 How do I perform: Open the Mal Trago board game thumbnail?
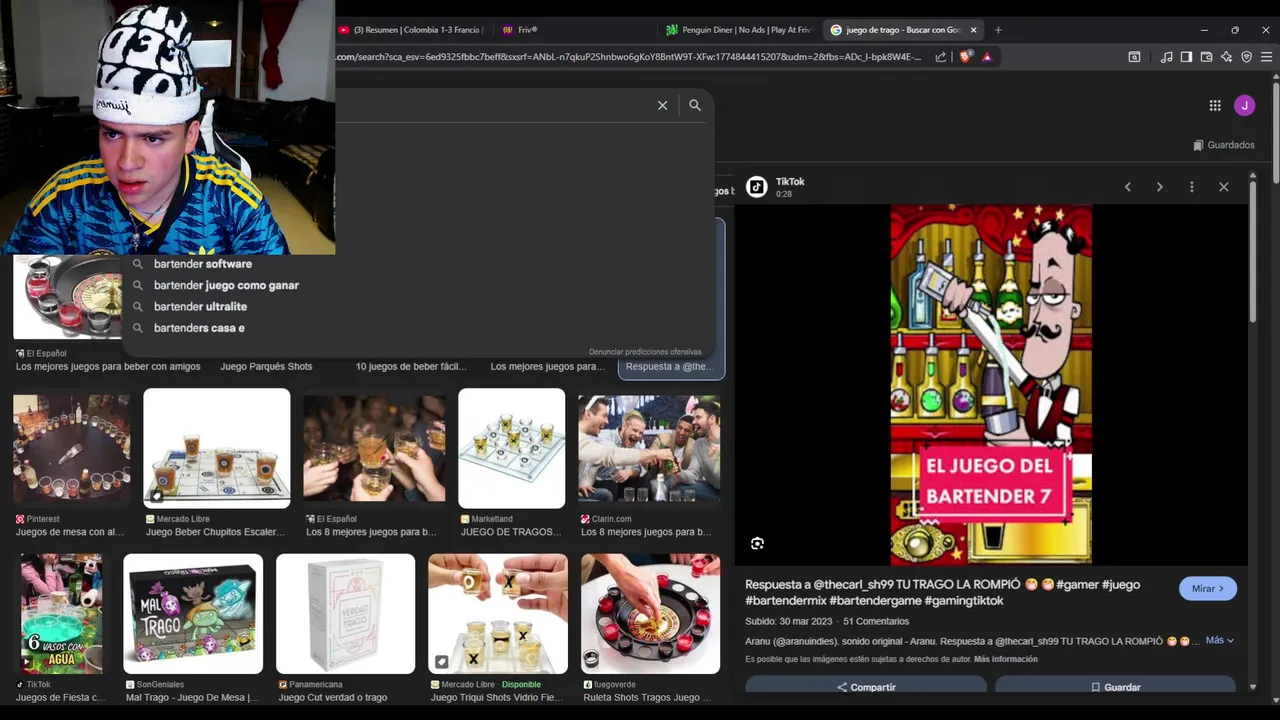tap(193, 614)
